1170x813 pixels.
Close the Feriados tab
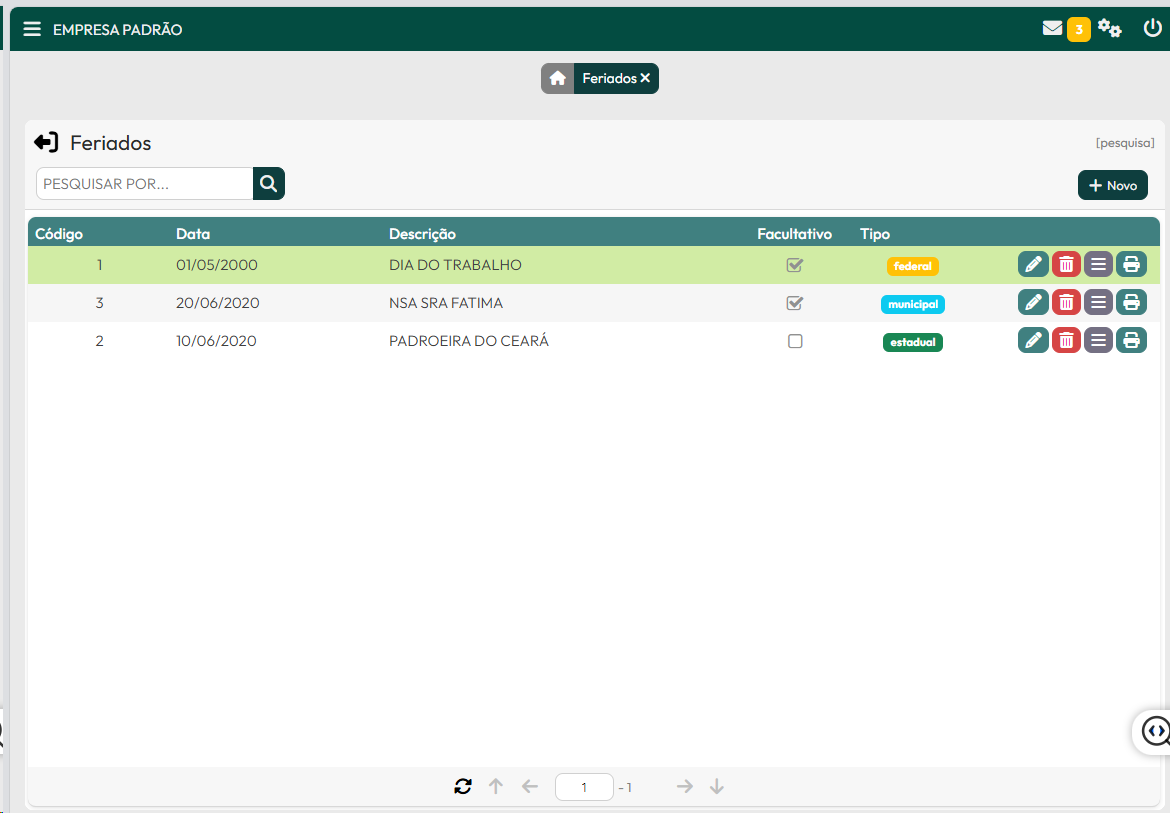645,78
